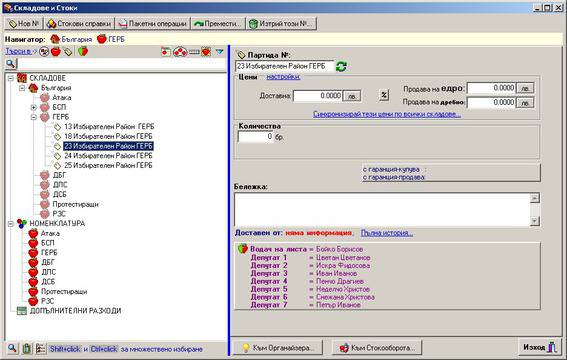Click the magnifier search button by search field
Image resolution: width=567 pixels, height=360 pixels.
pyautogui.click(x=11, y=64)
